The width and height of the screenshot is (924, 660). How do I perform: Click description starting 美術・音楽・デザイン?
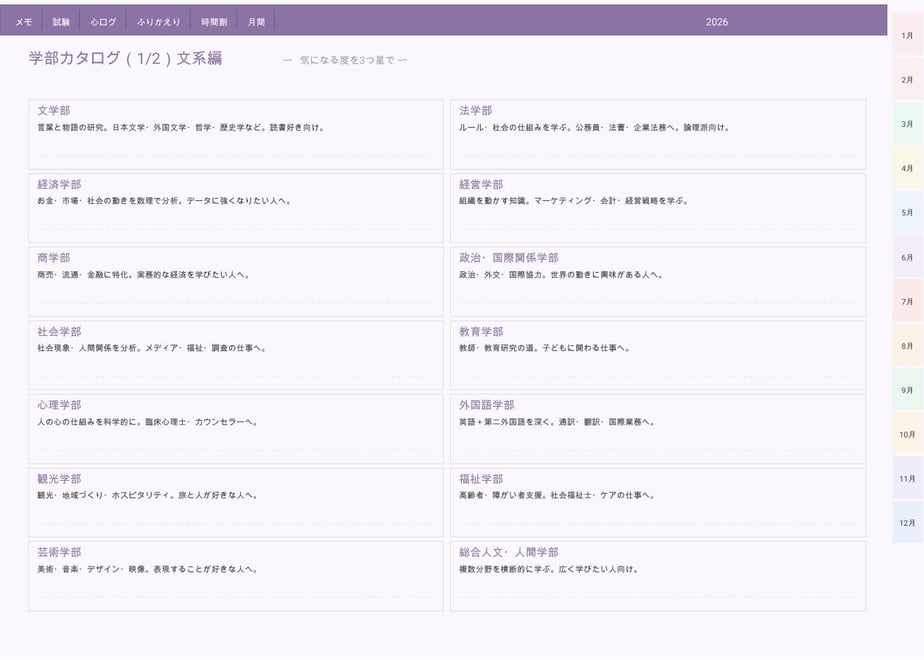click(147, 569)
